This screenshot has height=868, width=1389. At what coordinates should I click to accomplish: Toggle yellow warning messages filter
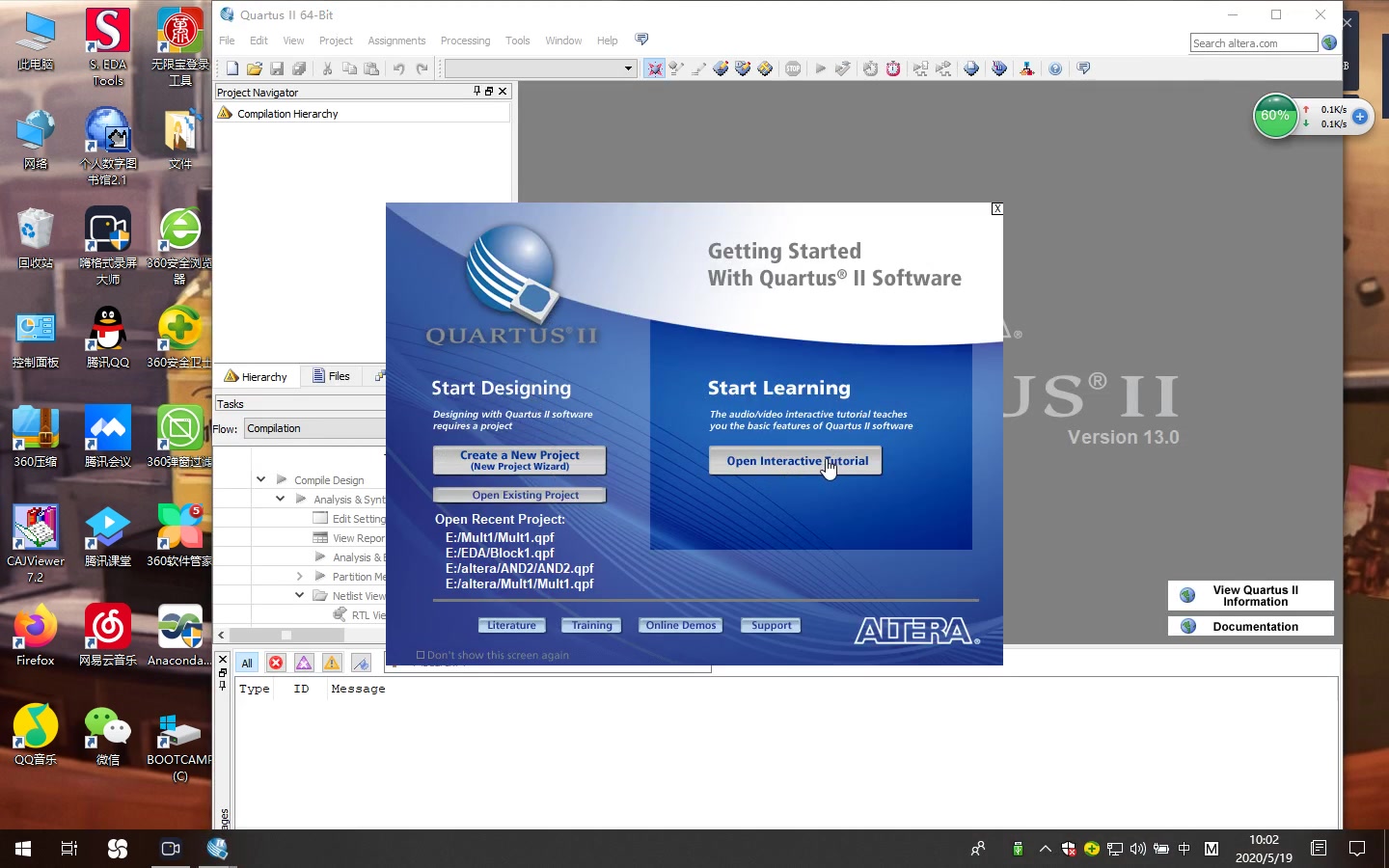[x=332, y=663]
